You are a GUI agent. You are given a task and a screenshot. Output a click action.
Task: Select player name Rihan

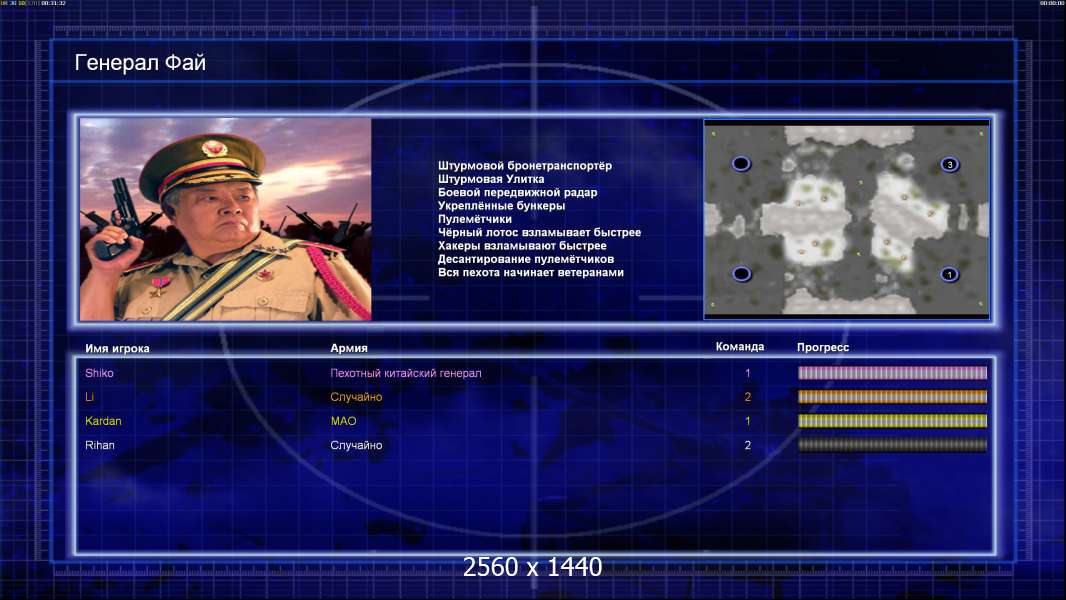pyautogui.click(x=100, y=445)
